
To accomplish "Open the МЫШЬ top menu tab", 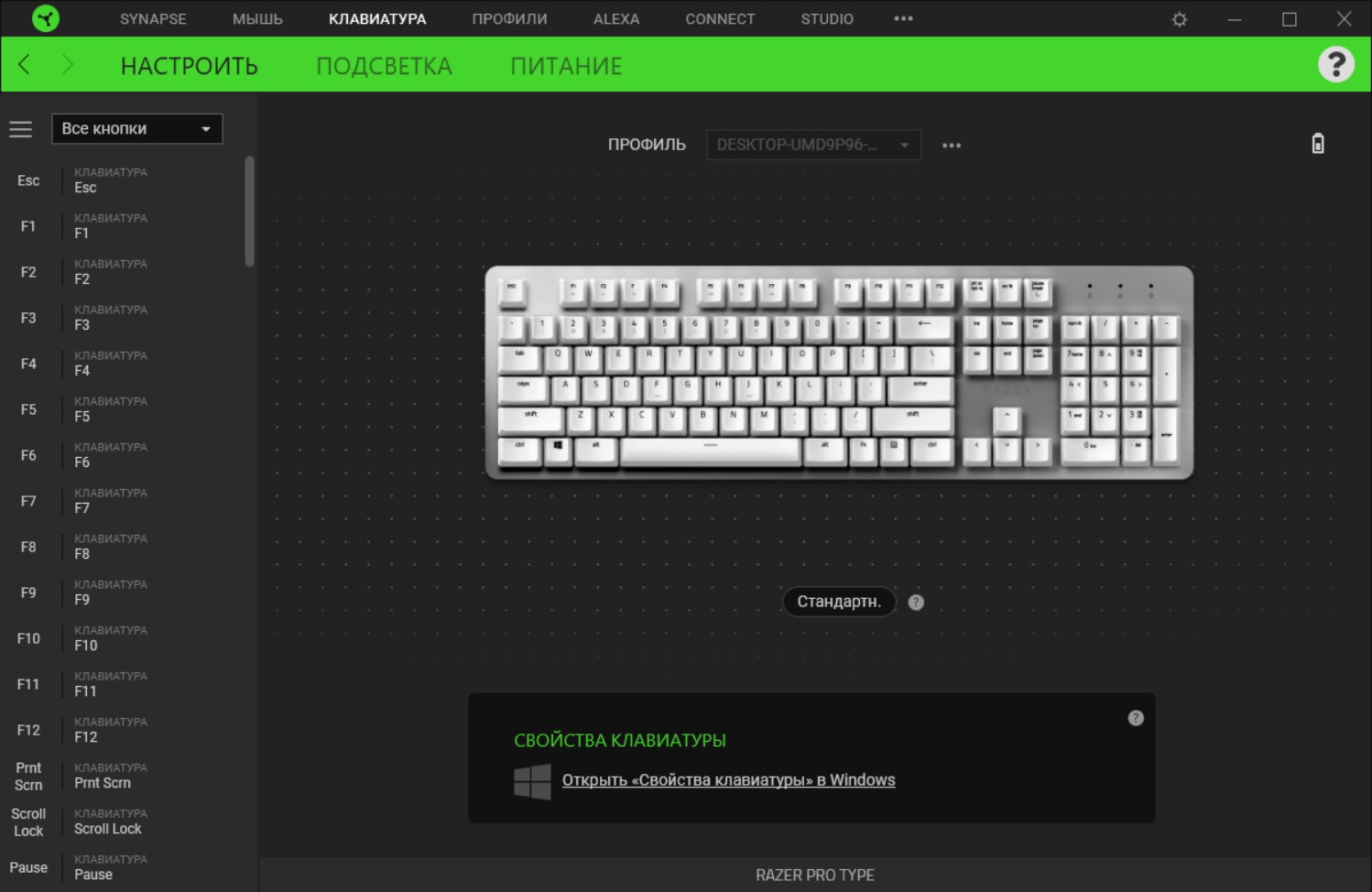I will pos(257,18).
